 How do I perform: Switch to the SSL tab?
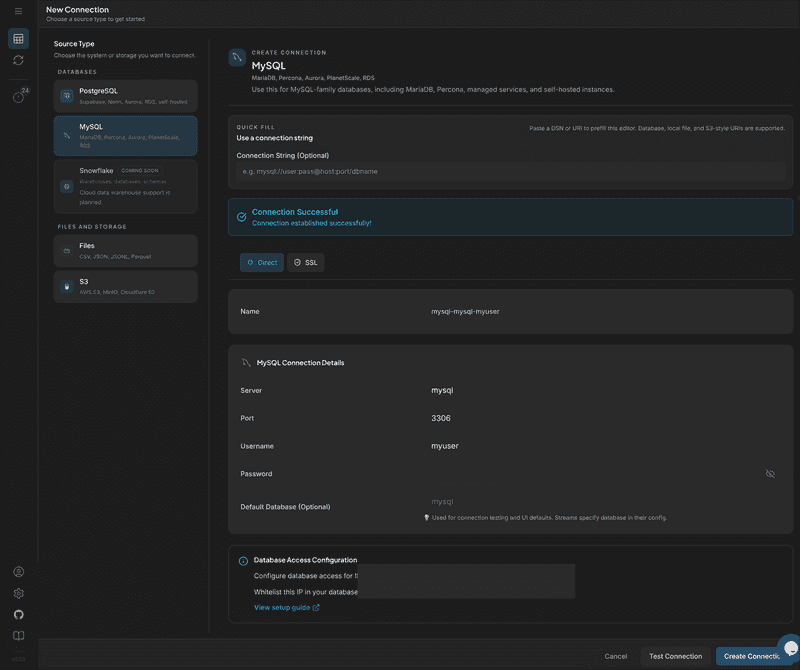point(306,262)
